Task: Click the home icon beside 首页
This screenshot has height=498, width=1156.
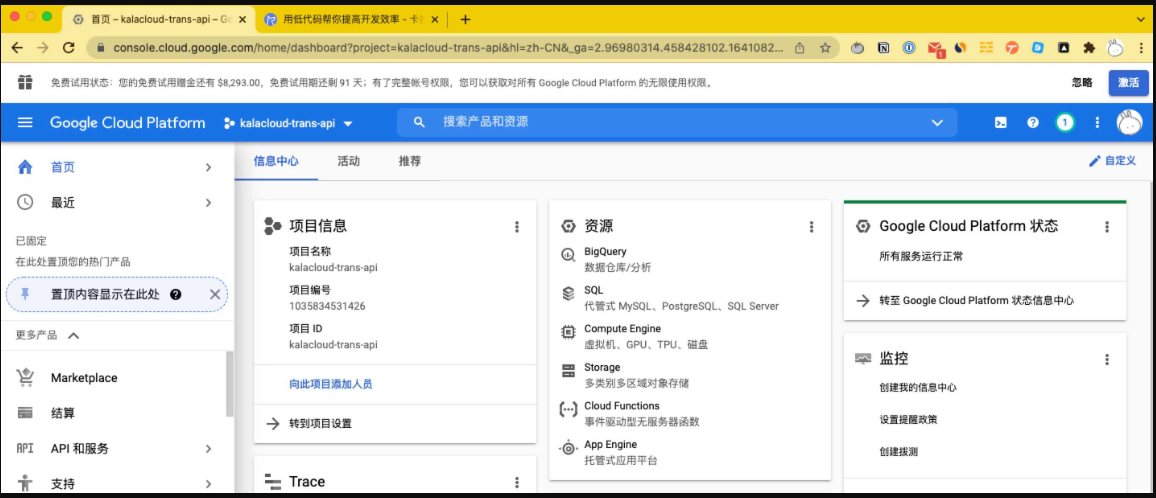Action: point(25,167)
